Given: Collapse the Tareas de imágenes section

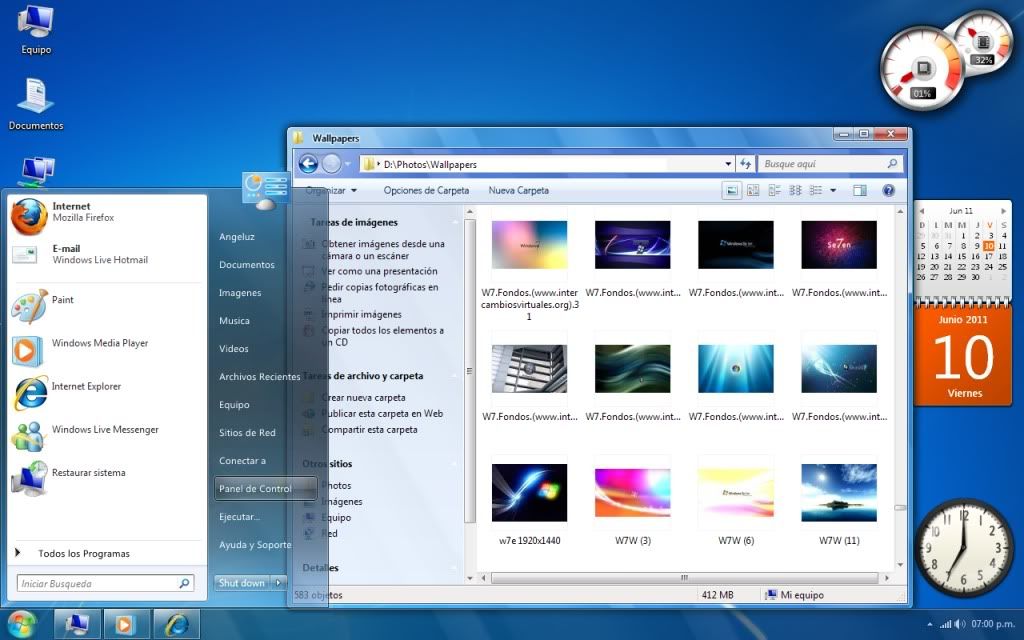Looking at the screenshot, I should point(454,223).
